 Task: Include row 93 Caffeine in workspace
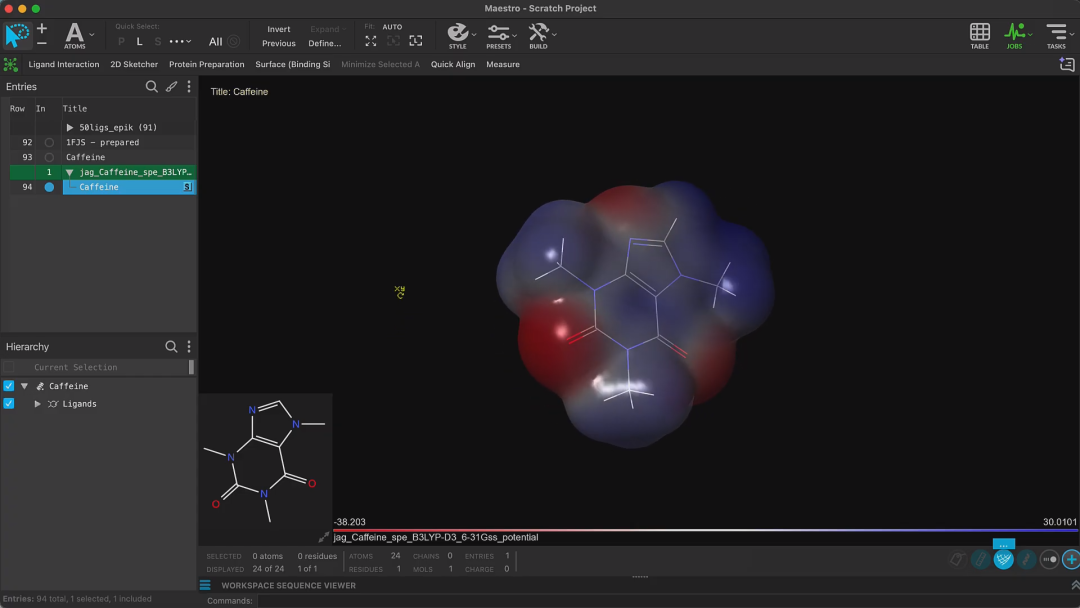[x=49, y=158]
